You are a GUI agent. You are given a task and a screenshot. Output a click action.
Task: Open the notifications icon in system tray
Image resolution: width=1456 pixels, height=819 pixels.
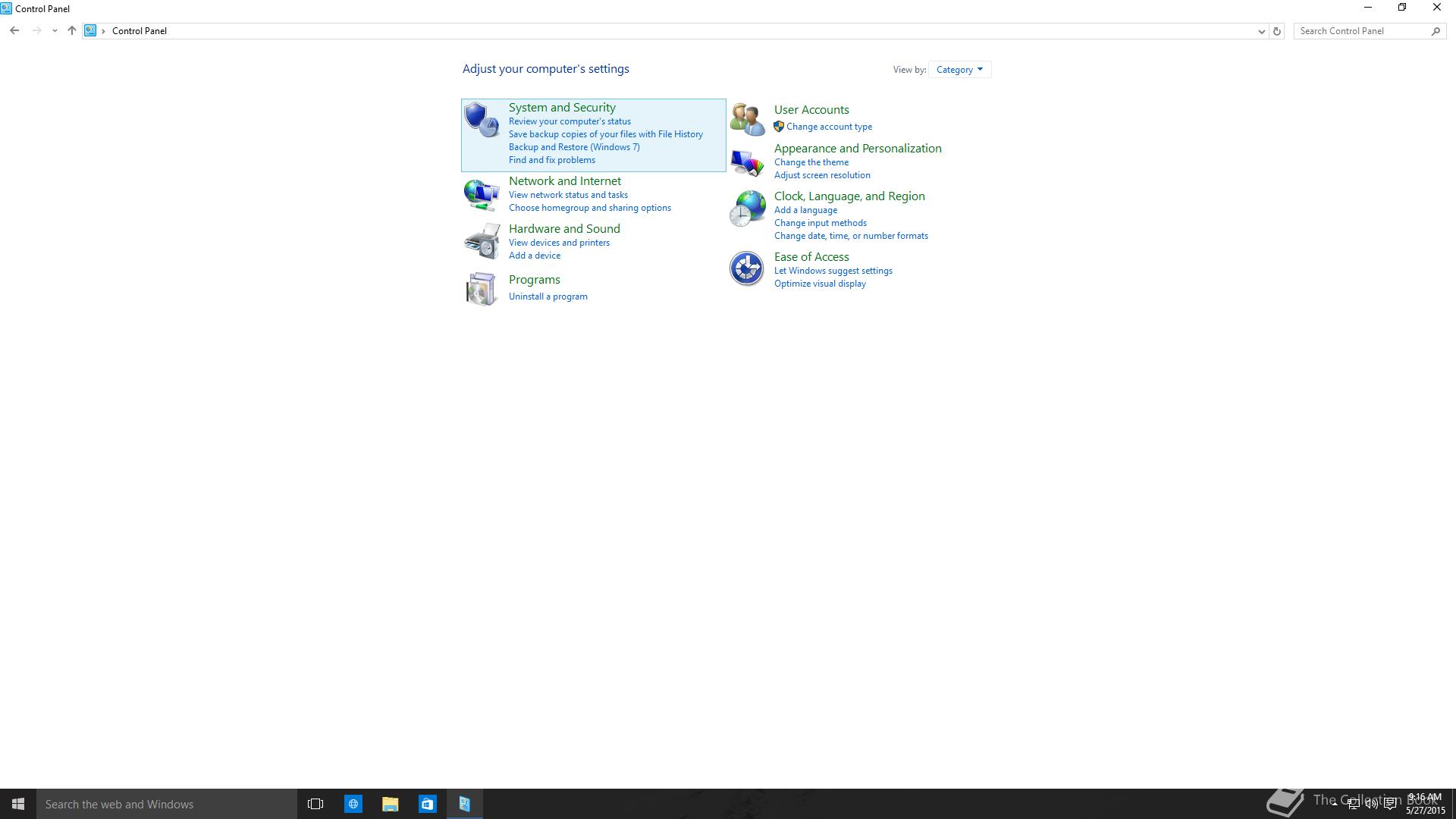[x=1390, y=804]
